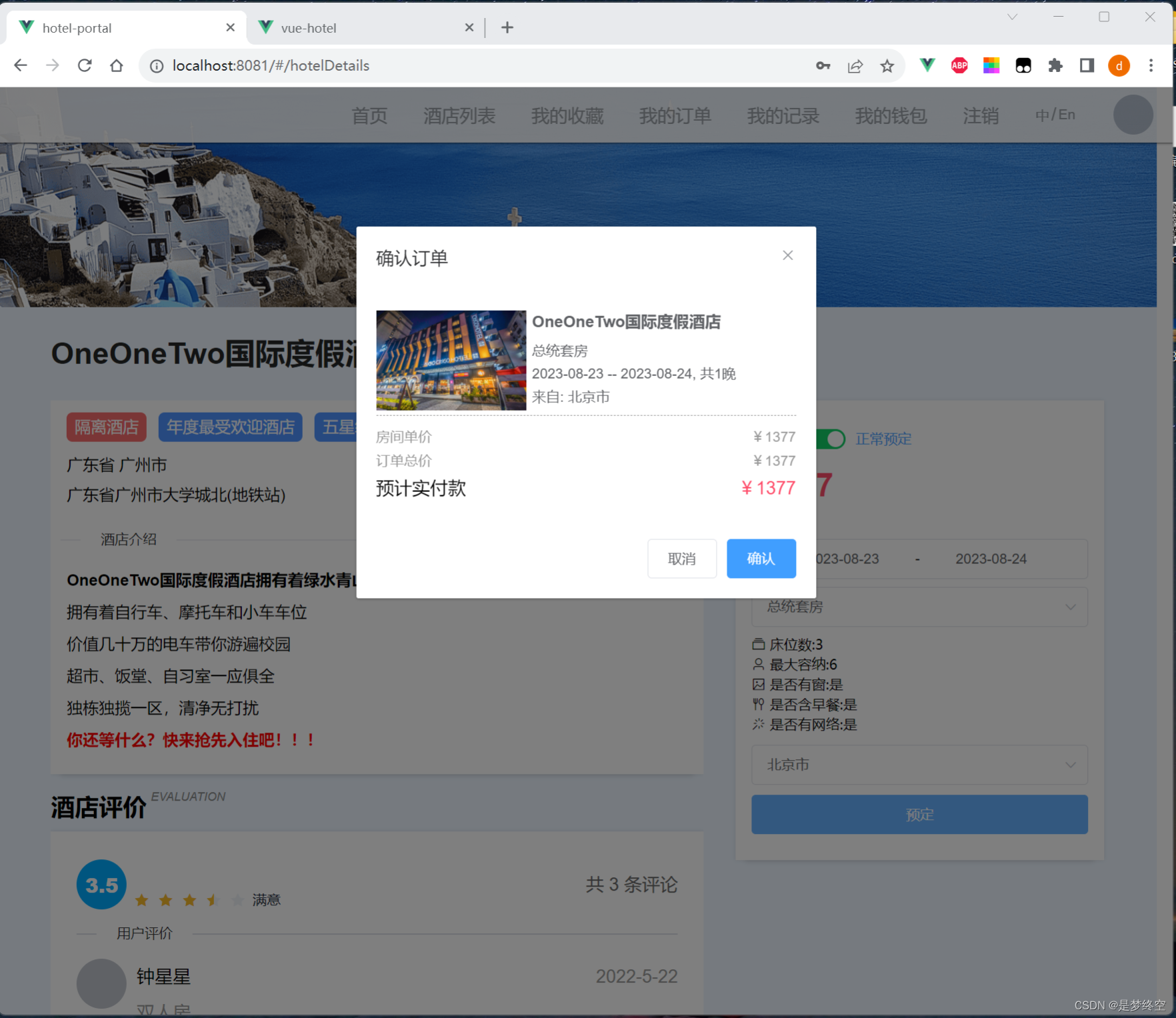This screenshot has height=1018, width=1176.
Task: Click the window icon beside 是否有窗:是
Action: click(758, 684)
